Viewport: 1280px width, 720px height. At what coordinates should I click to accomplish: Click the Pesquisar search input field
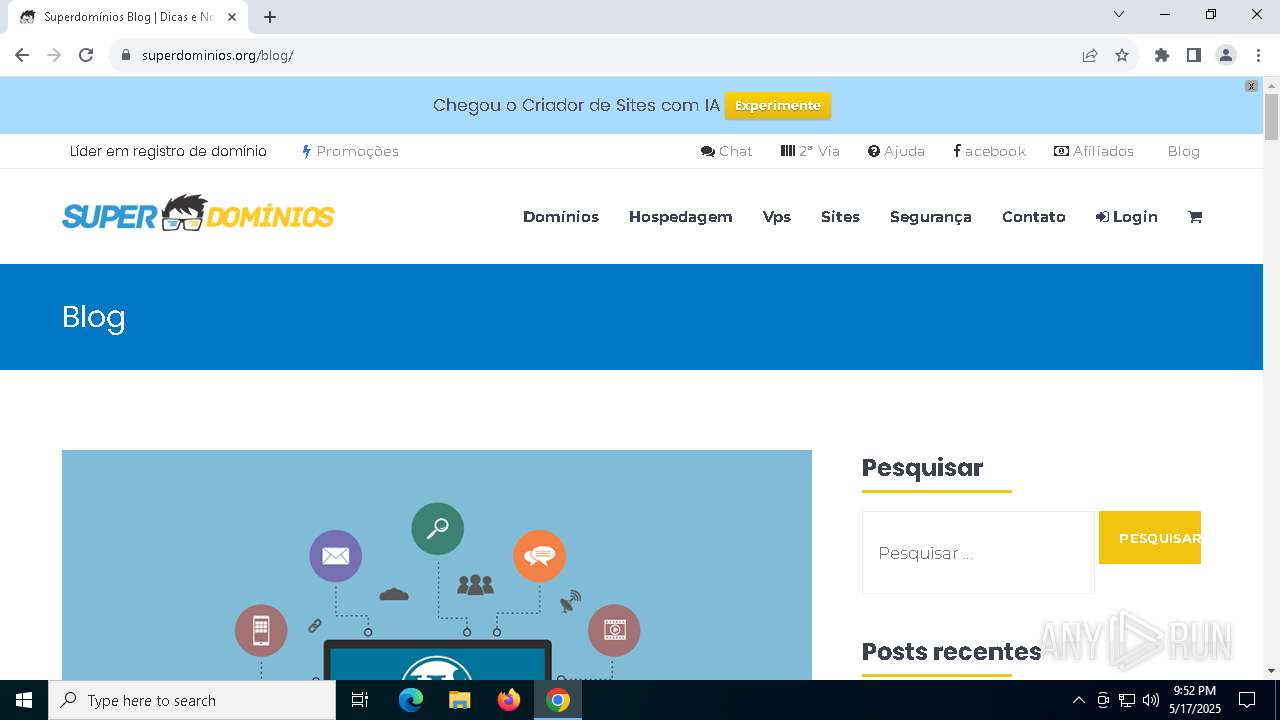pos(978,553)
